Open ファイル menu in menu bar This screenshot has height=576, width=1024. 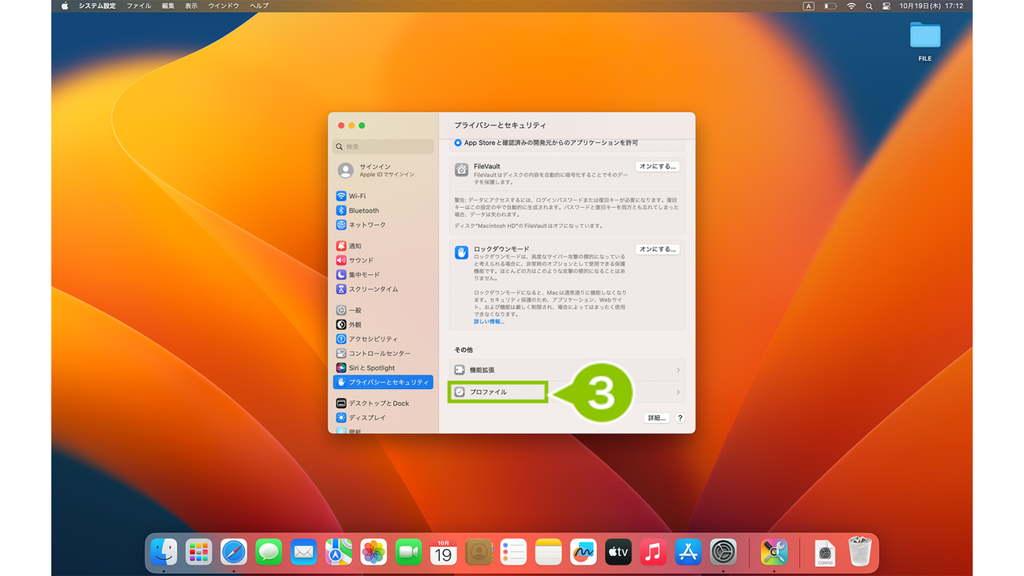click(138, 6)
